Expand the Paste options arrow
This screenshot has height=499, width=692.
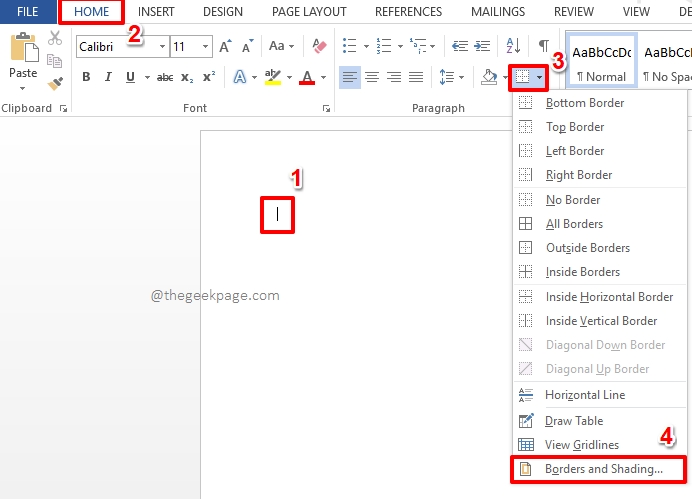(23, 89)
